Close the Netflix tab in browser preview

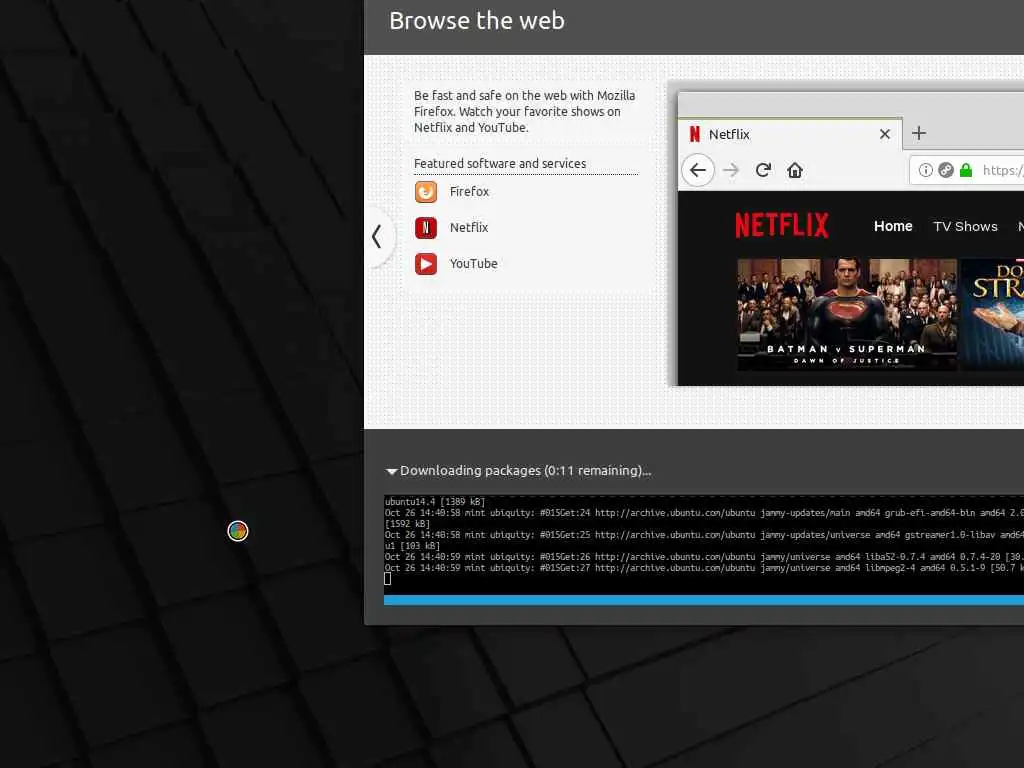(x=885, y=134)
